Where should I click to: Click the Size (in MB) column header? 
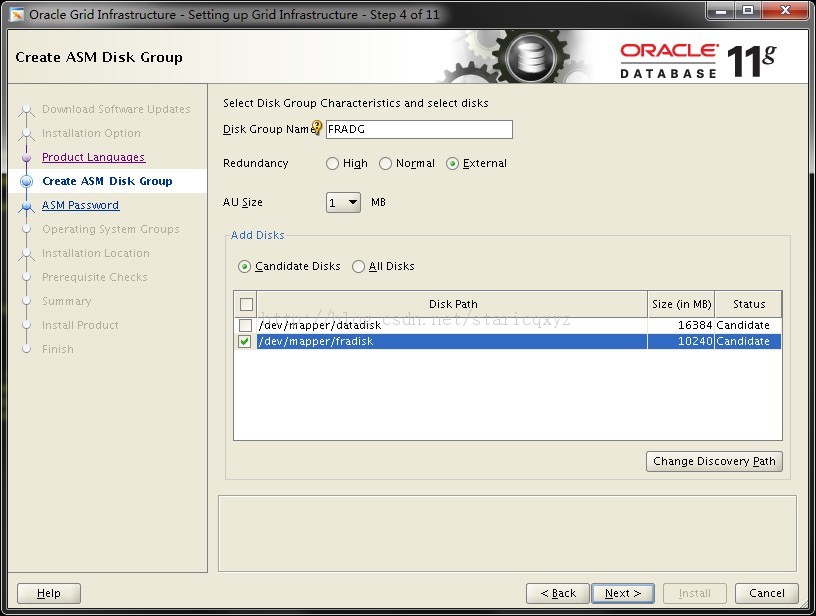tap(681, 304)
